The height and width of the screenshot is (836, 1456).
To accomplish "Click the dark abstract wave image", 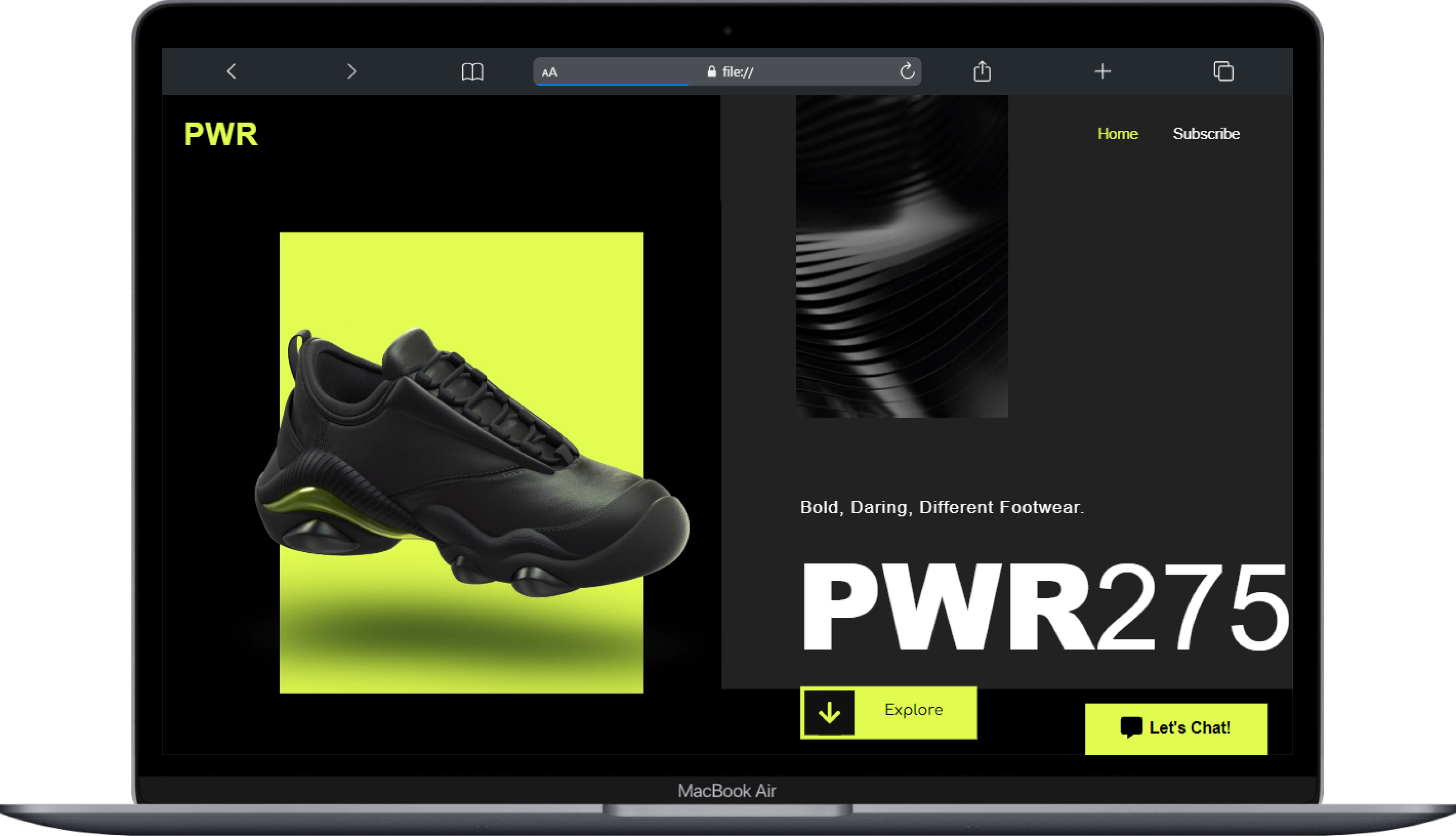I will 901,256.
